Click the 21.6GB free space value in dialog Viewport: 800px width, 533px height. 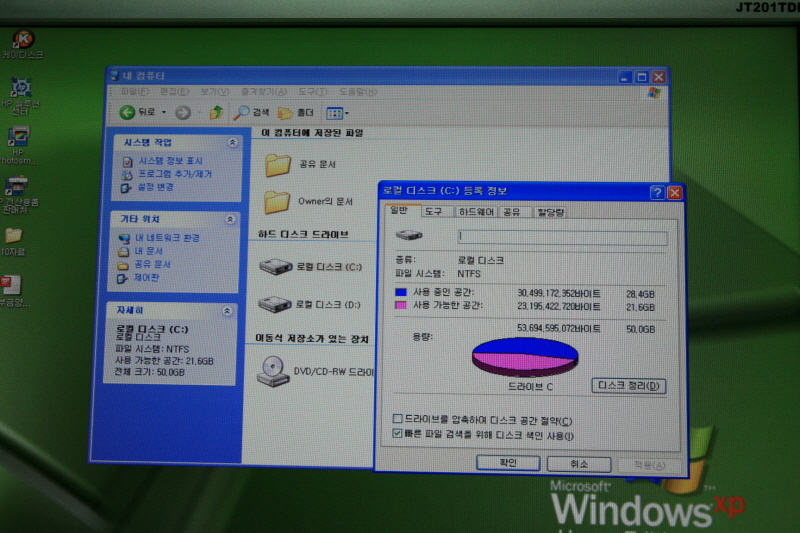[640, 307]
